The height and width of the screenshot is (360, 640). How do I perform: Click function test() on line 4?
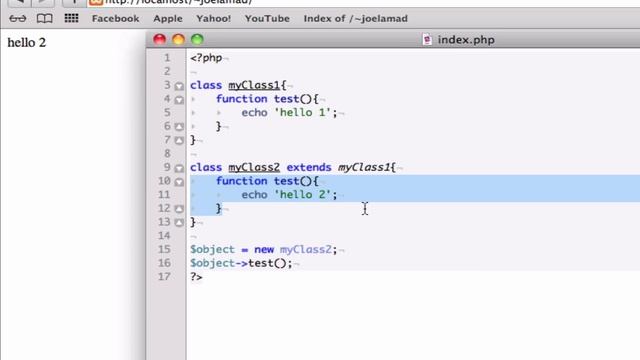(267, 99)
